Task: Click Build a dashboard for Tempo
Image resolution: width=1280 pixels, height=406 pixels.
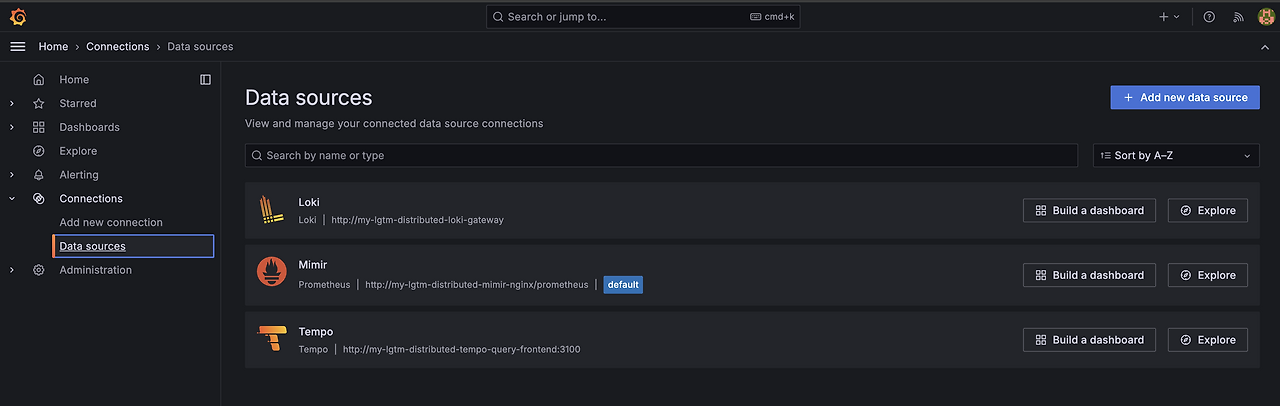Action: tap(1089, 340)
